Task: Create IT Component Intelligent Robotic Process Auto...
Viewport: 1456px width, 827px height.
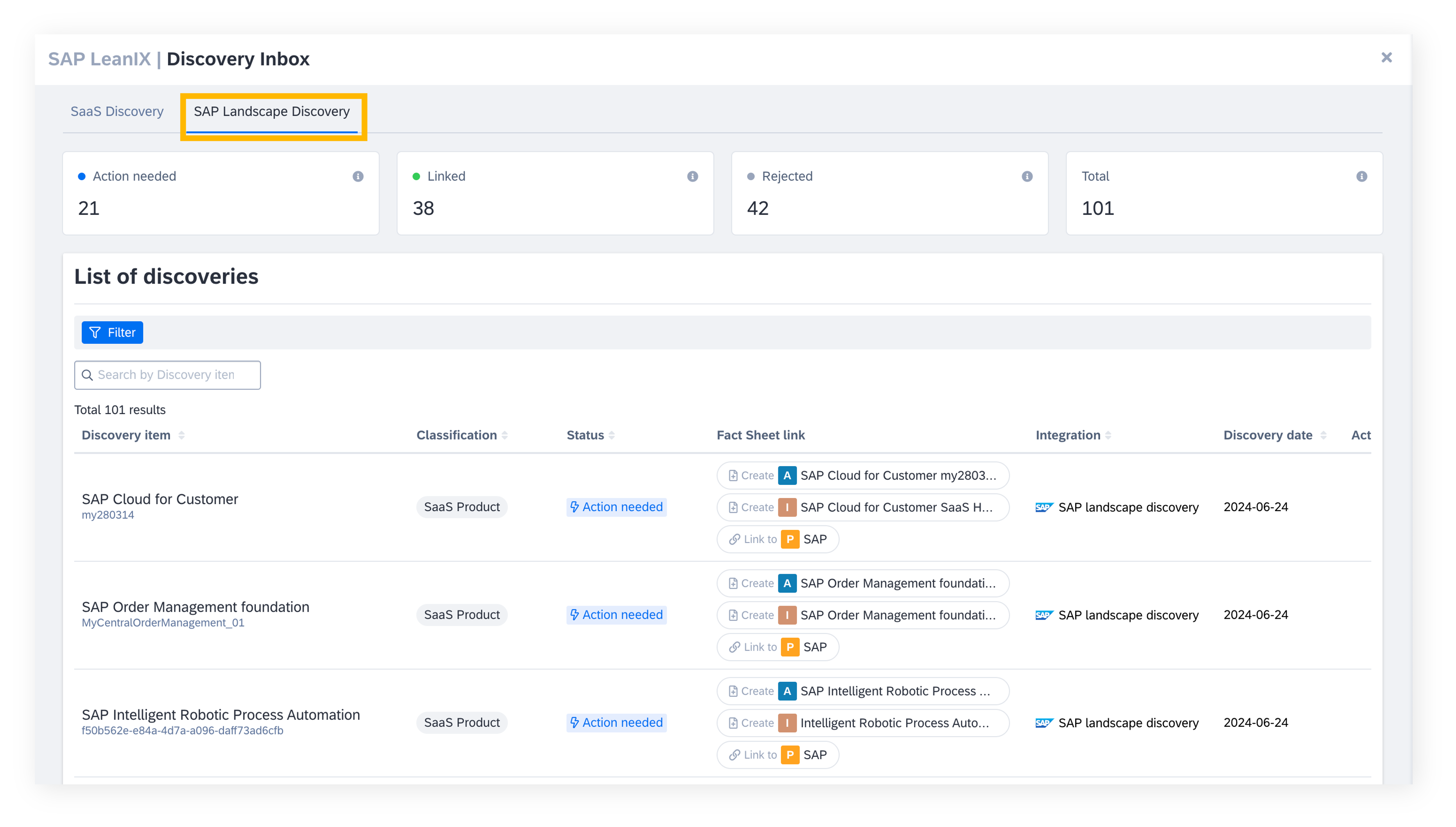Action: point(863,723)
